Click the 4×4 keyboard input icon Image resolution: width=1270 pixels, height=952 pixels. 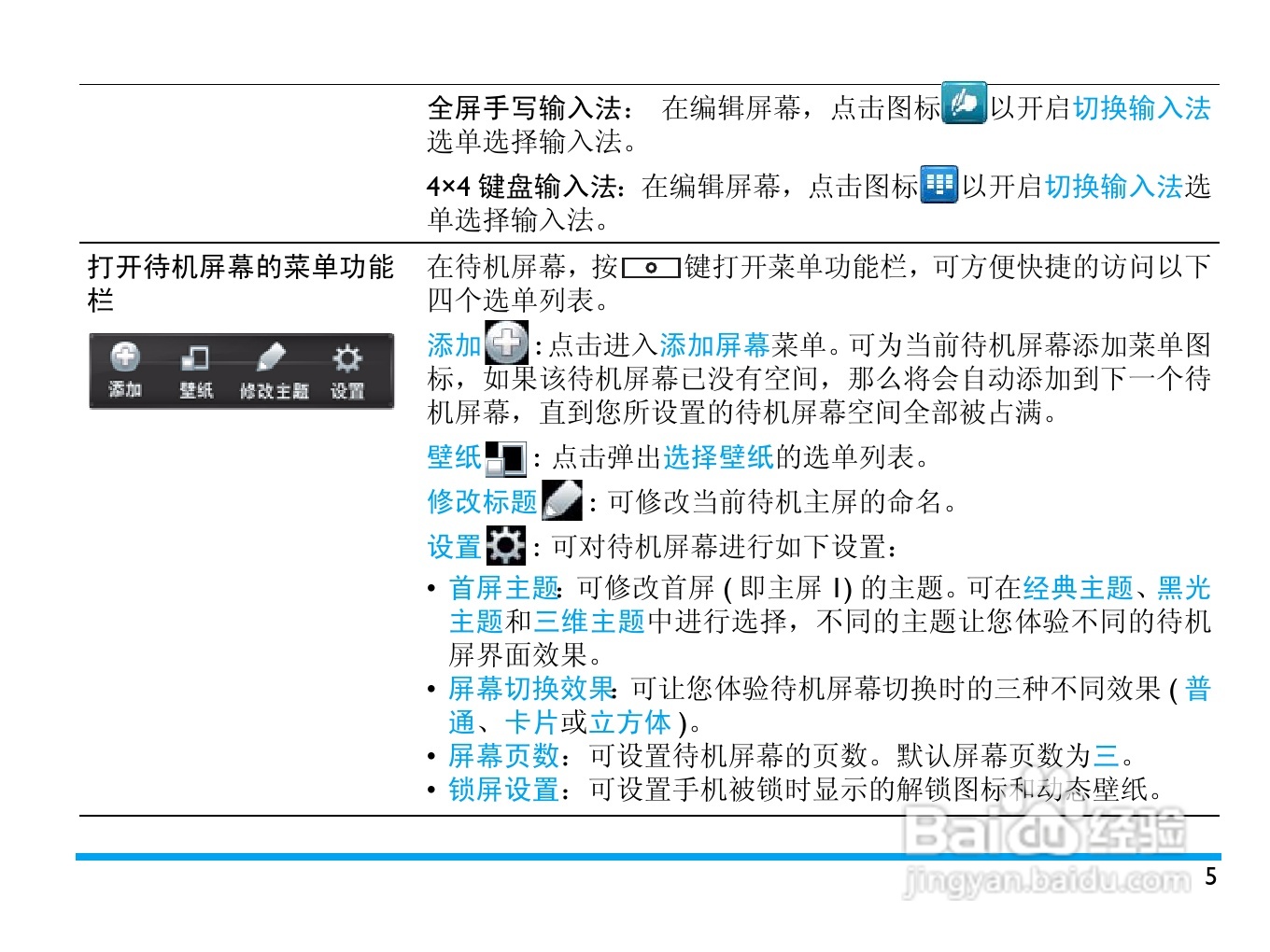coord(938,184)
